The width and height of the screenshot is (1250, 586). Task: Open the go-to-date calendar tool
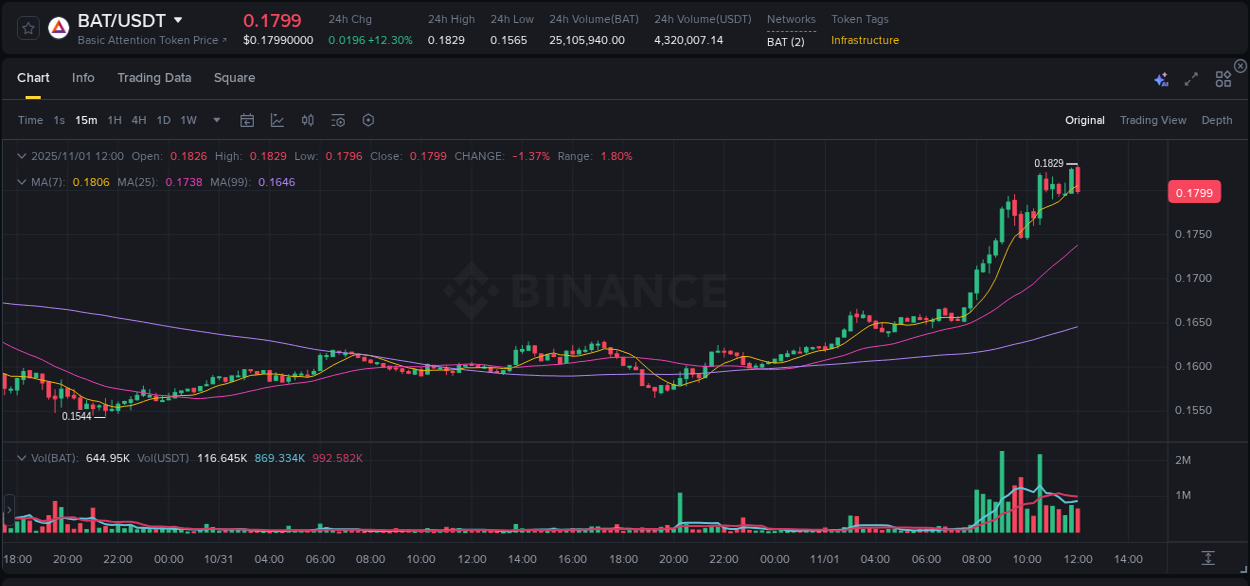click(x=247, y=119)
